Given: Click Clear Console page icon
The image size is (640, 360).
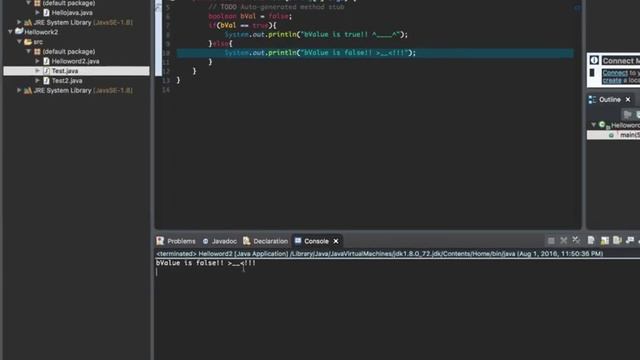Looking at the screenshot, I should [591, 240].
